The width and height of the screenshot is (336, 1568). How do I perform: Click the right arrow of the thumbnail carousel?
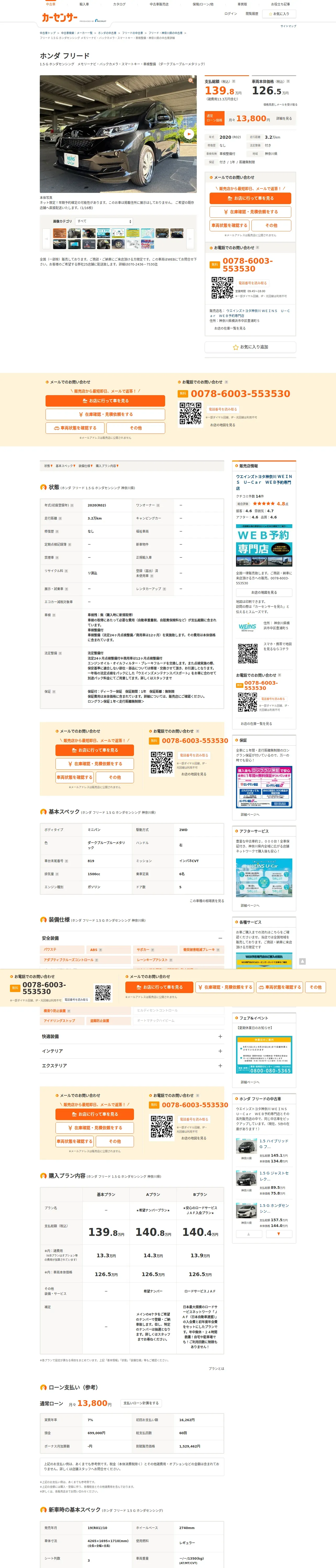pos(190,239)
